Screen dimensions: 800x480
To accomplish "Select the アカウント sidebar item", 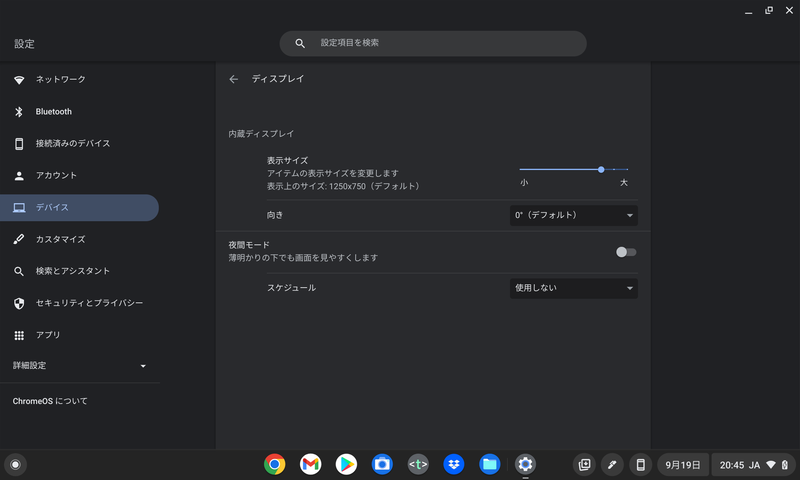I will 79,175.
